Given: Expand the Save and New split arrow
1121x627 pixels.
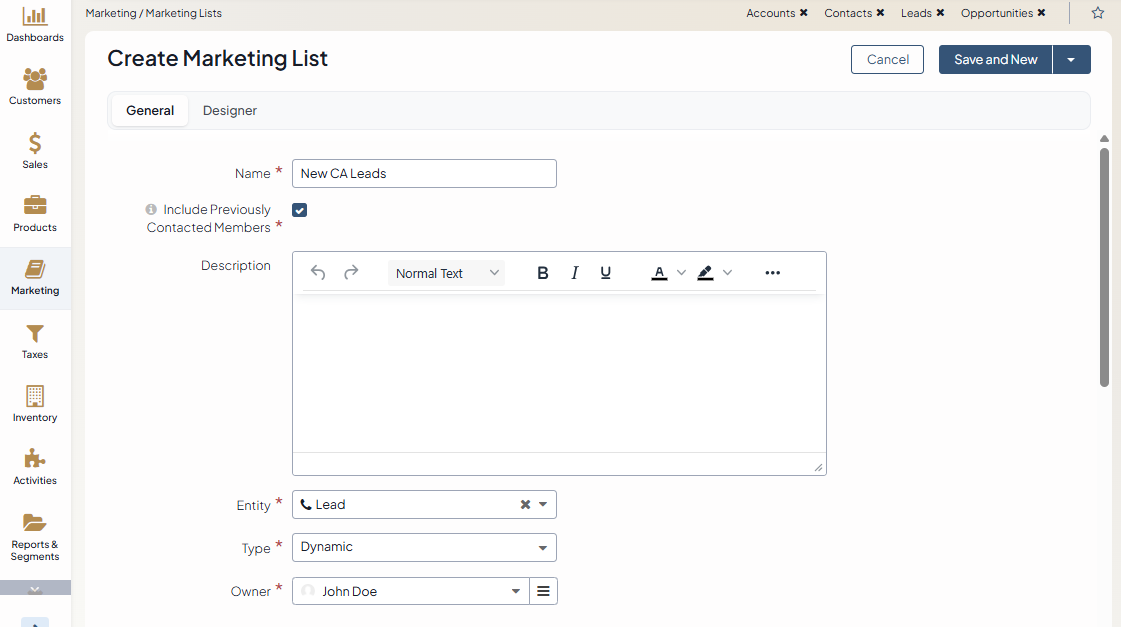Looking at the screenshot, I should 1071,60.
